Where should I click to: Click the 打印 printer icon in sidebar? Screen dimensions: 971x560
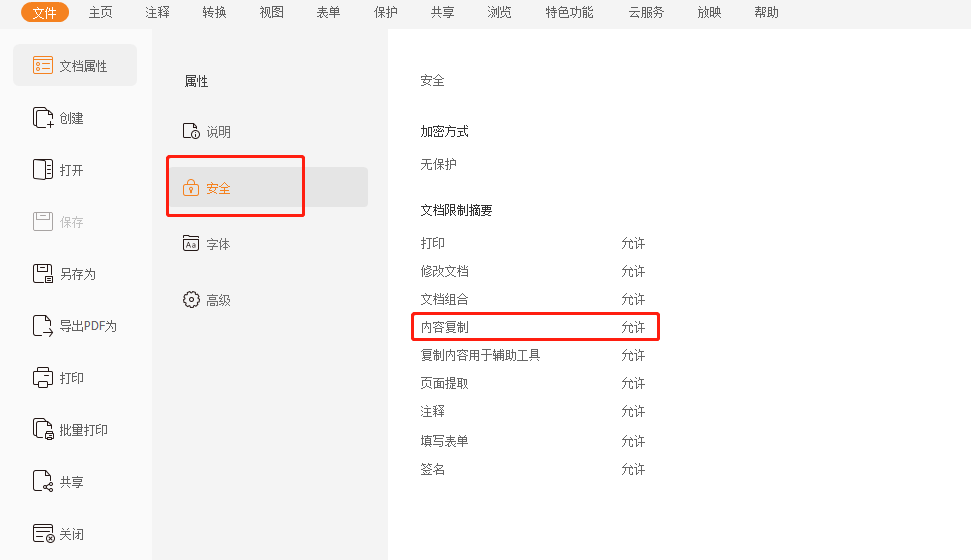pyautogui.click(x=43, y=378)
